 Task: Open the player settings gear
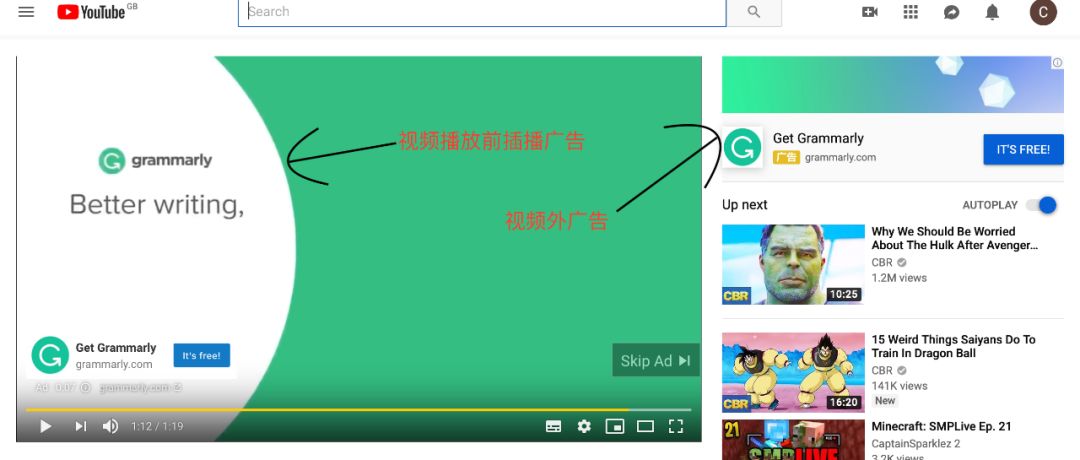click(584, 426)
